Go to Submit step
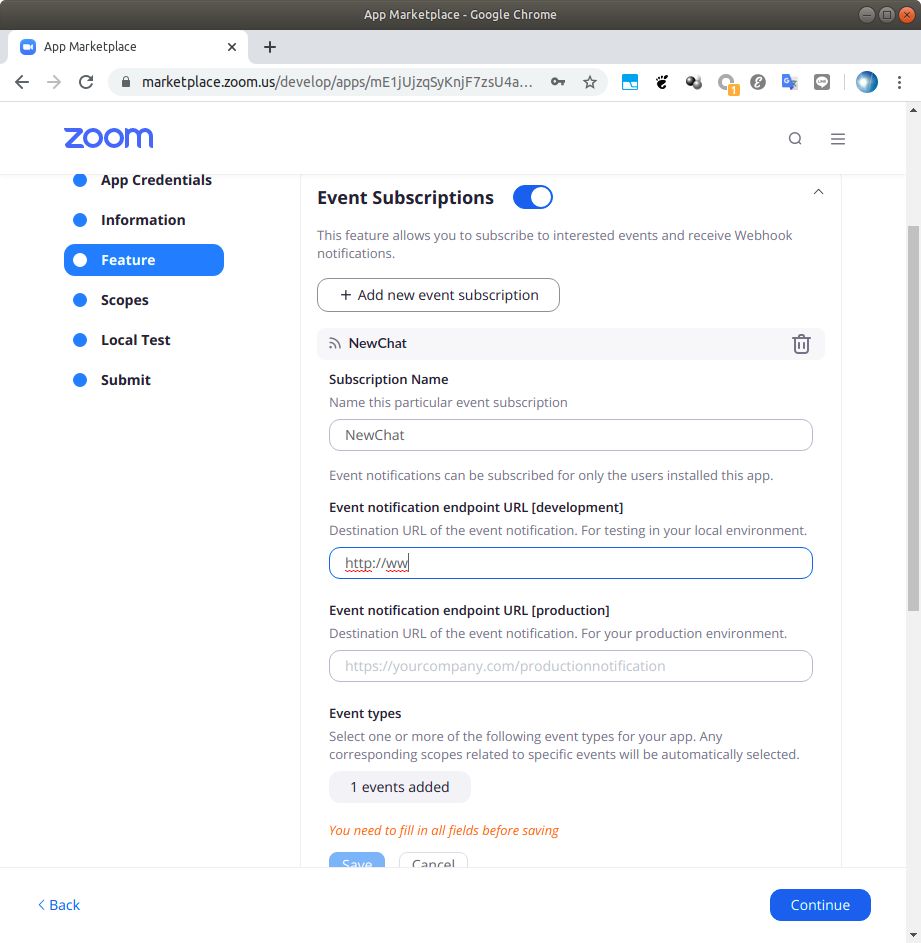This screenshot has width=921, height=943. coord(126,380)
